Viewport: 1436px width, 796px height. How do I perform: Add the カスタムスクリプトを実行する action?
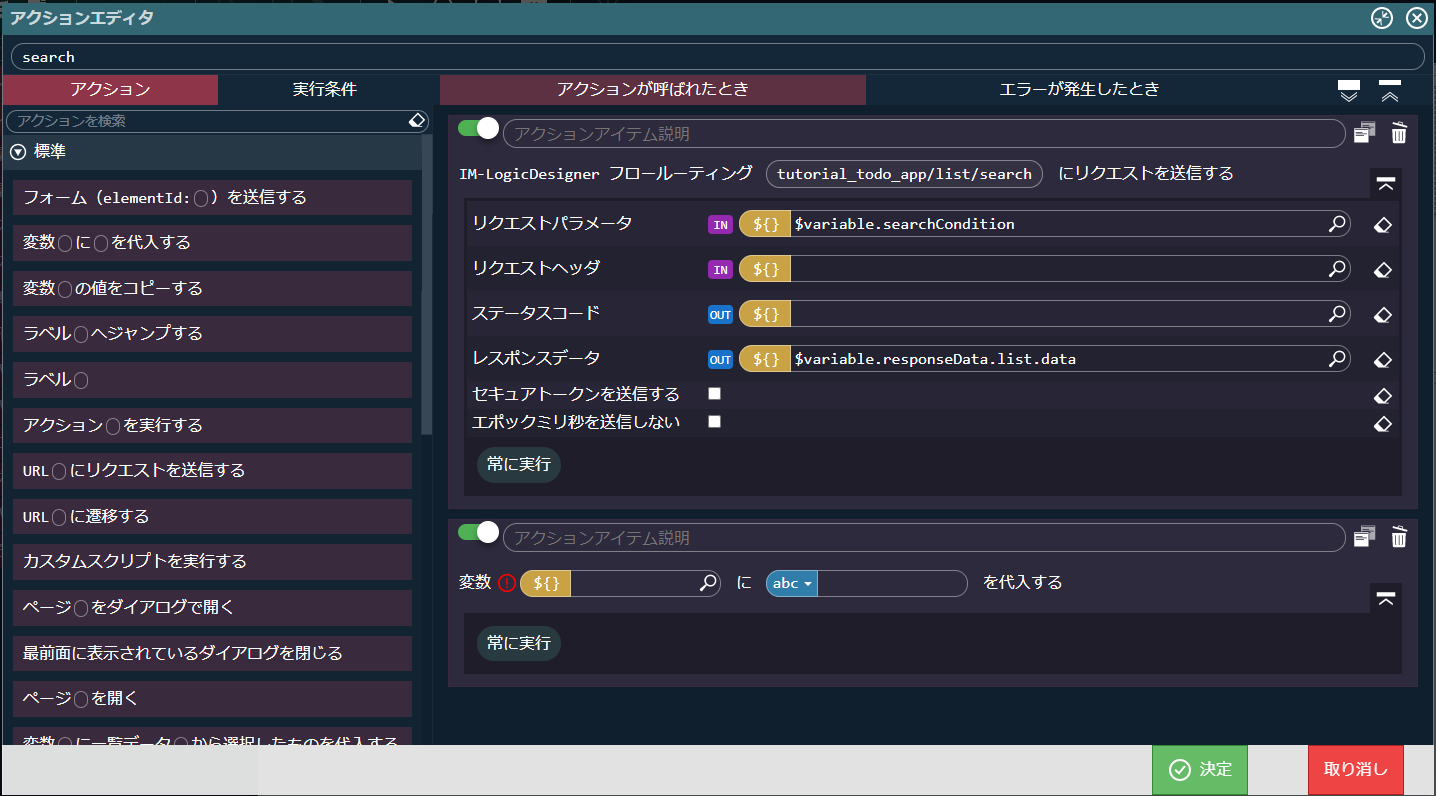[x=213, y=561]
